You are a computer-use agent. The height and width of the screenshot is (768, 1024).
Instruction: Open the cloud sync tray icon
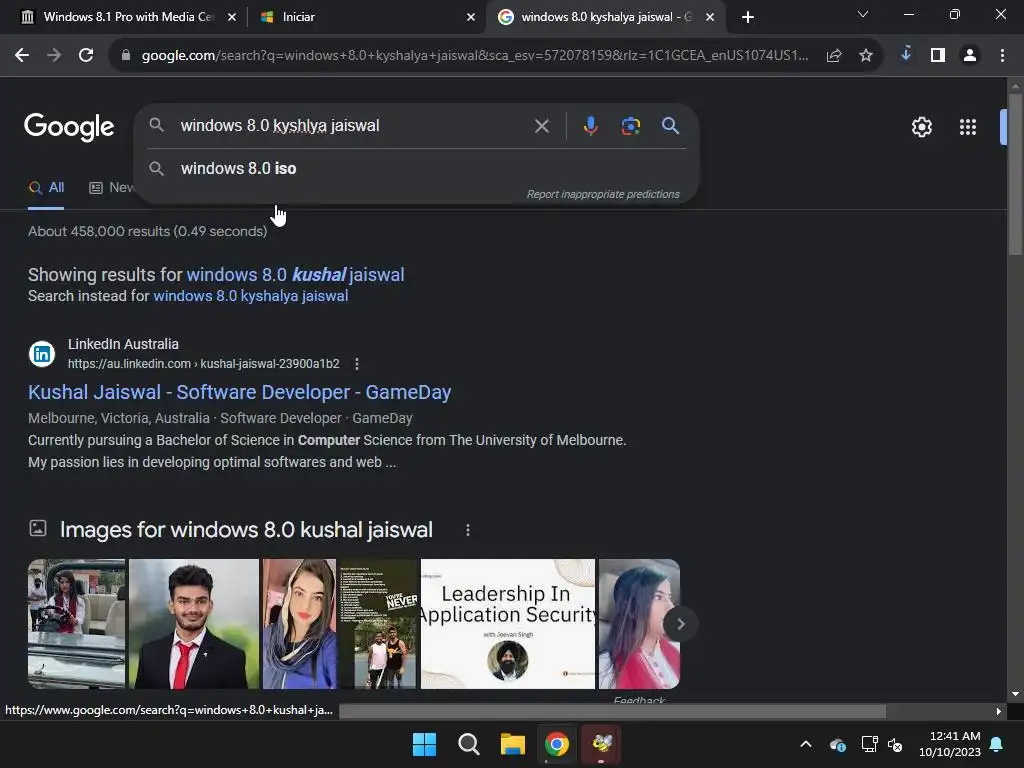pyautogui.click(x=838, y=744)
